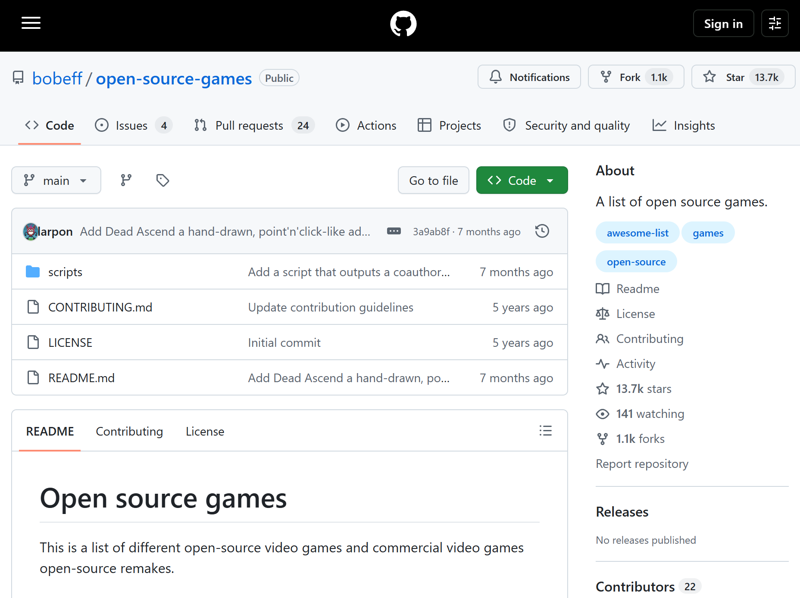View the 1.1k forks link

630,439
